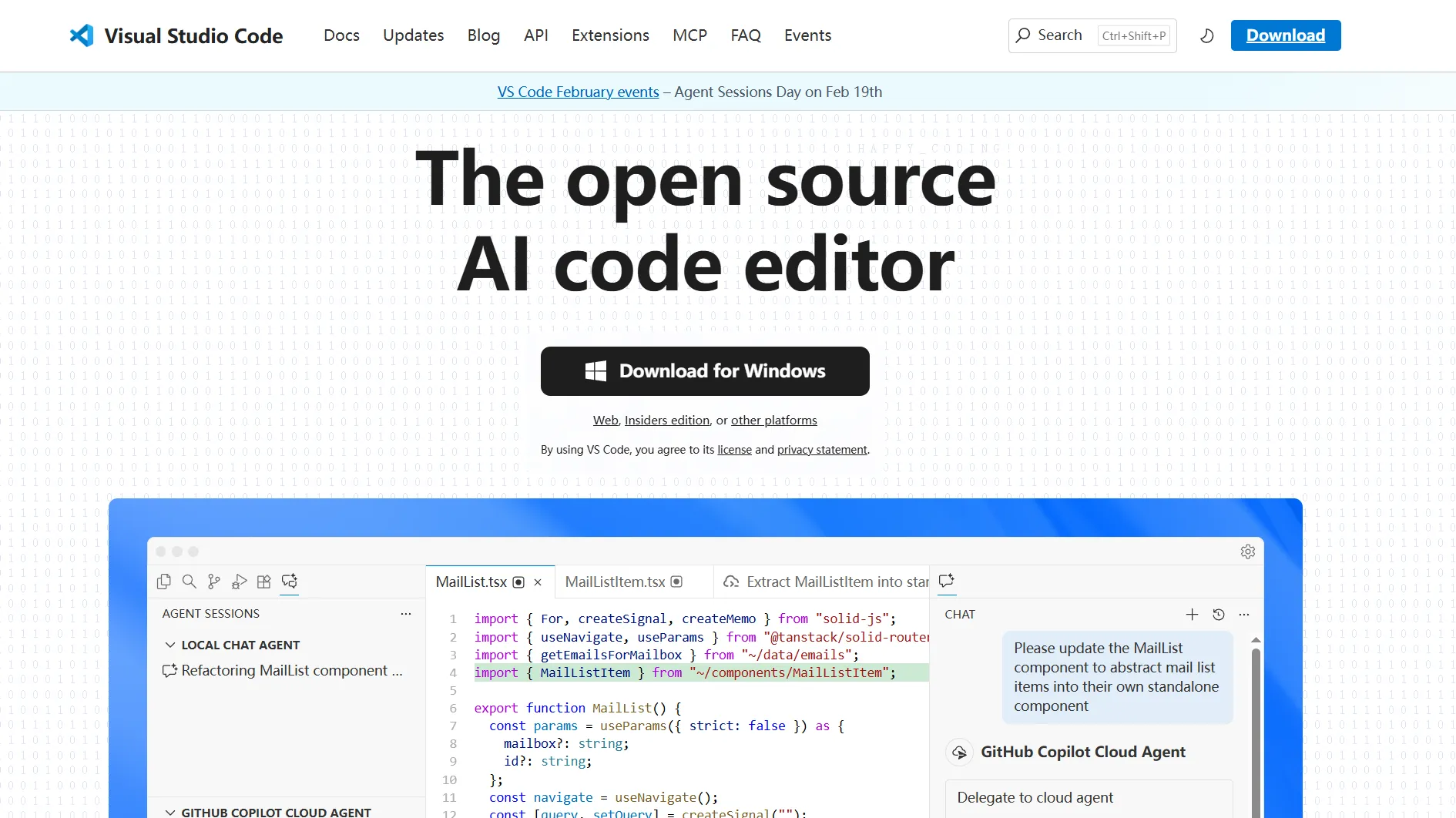Viewport: 1456px width, 818px height.
Task: Click the Search input field
Action: [1079, 35]
